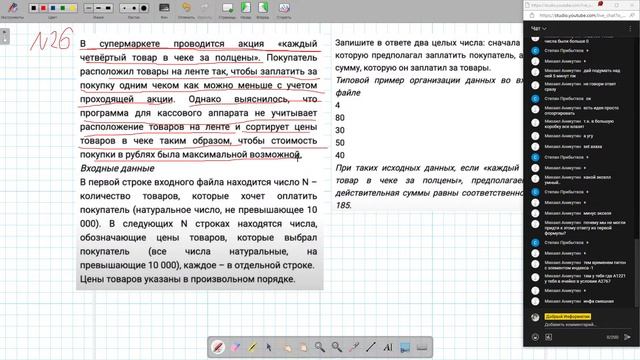Expand the left side panel handle
The height and width of the screenshot is (360, 640).
click(4, 36)
